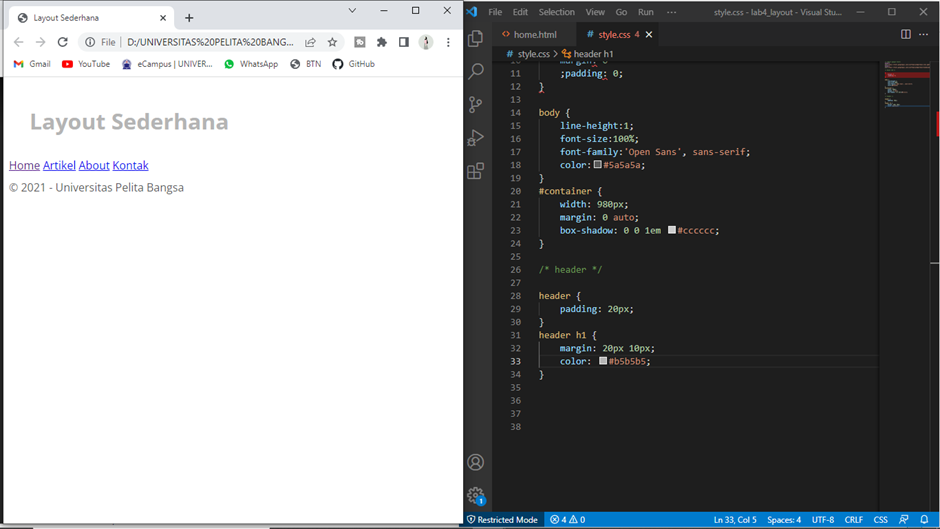Click the Kontak link on the page
Viewport: 940px width, 529px height.
click(131, 166)
